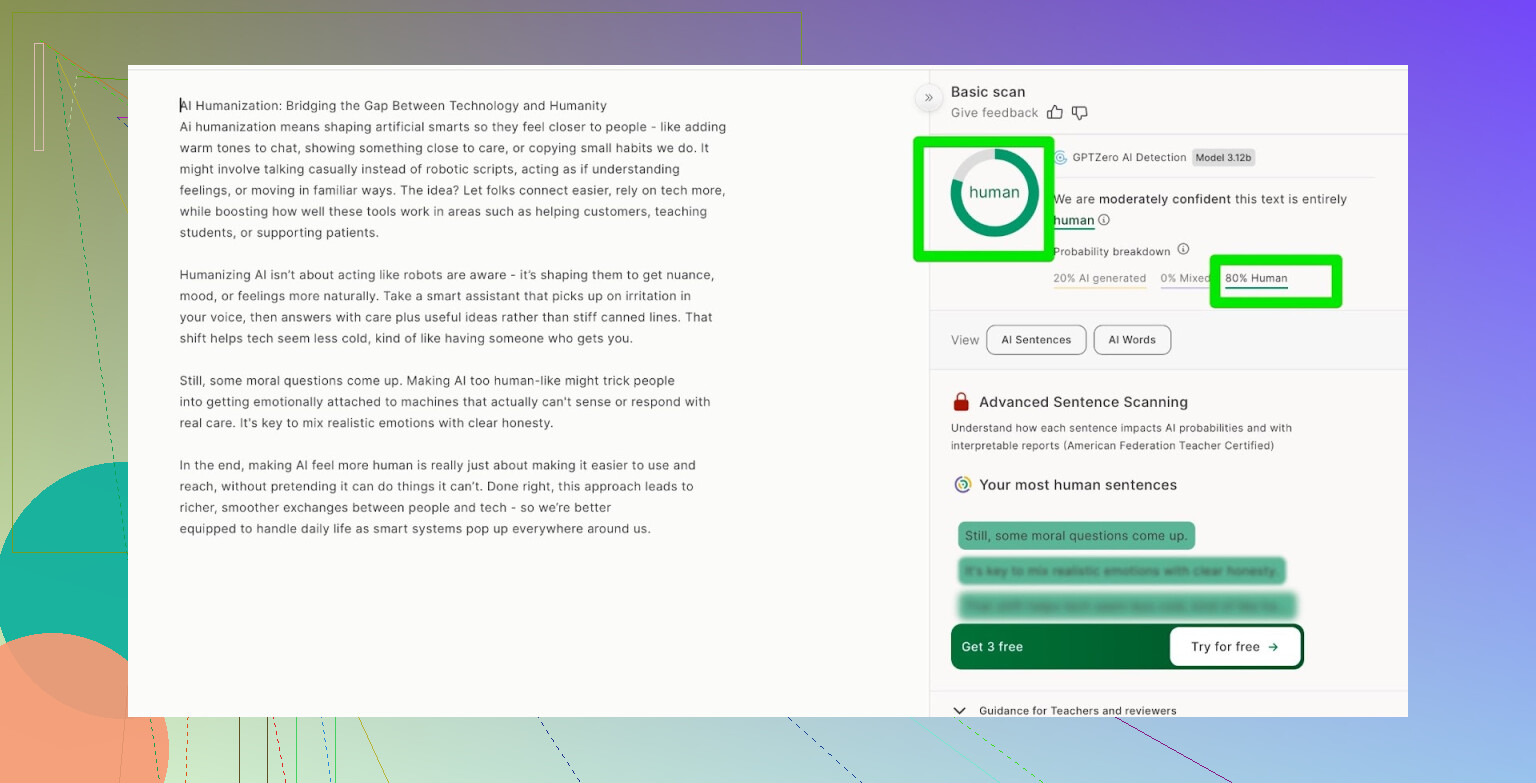
Task: Open the Probability breakdown info icon
Action: pos(1183,250)
